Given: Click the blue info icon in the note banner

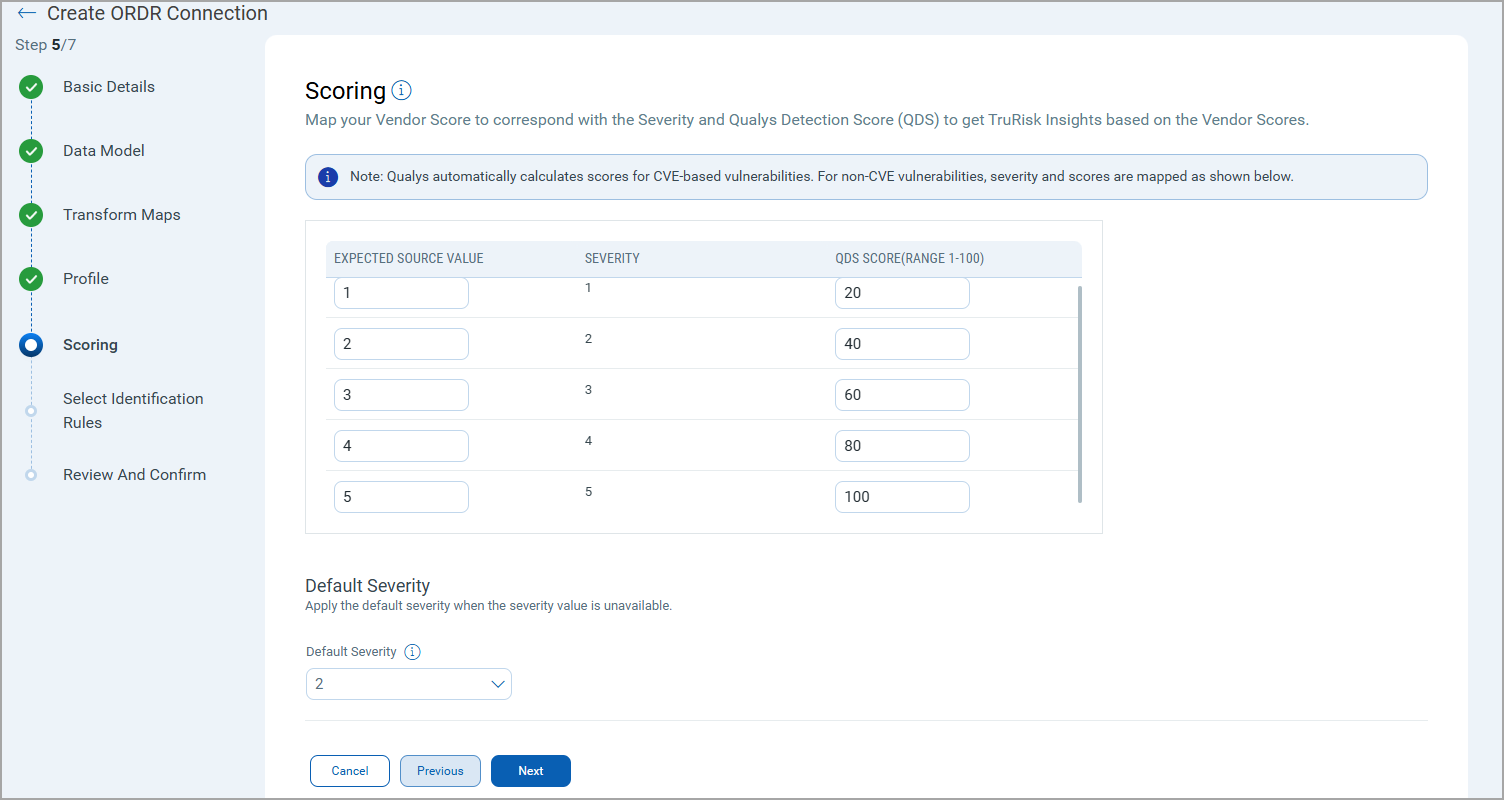Looking at the screenshot, I should 327,177.
